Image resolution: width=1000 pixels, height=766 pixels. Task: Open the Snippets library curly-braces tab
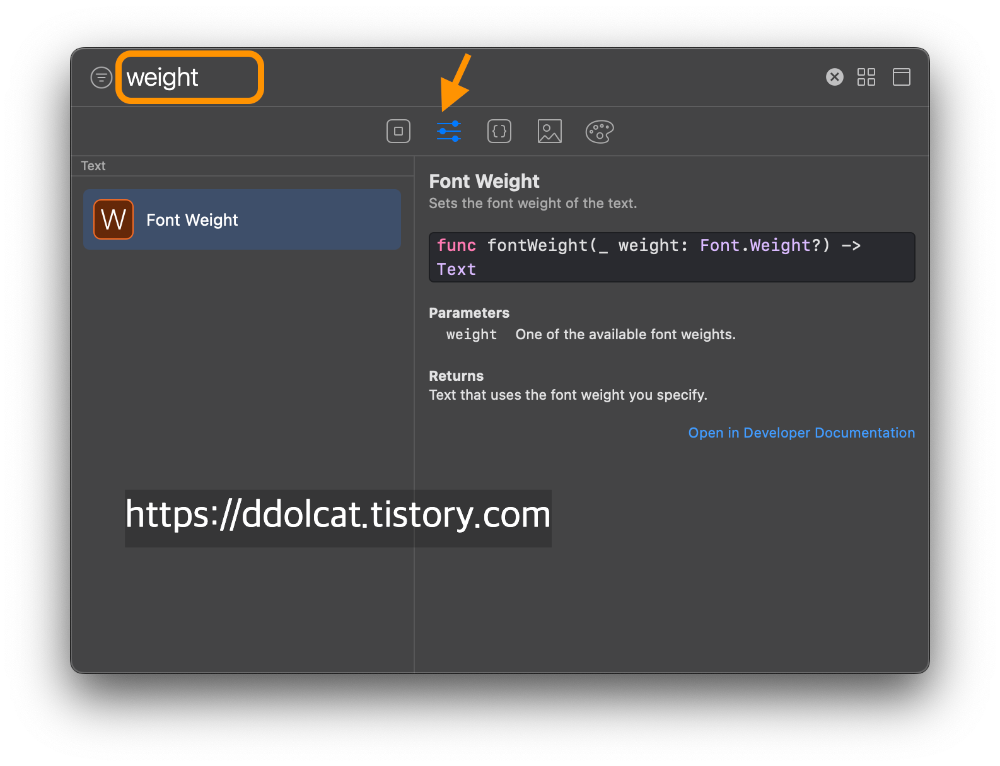point(499,131)
